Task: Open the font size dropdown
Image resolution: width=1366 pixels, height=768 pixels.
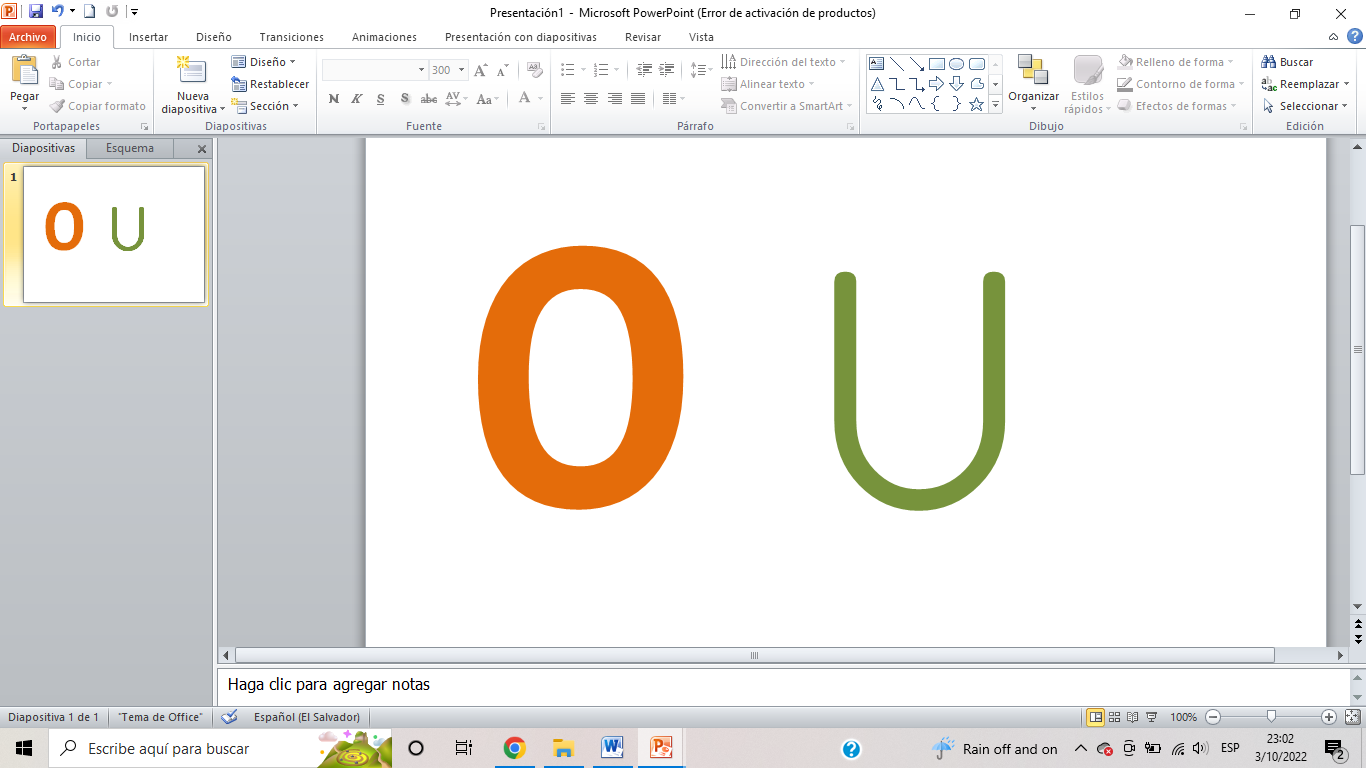Action: [x=461, y=70]
